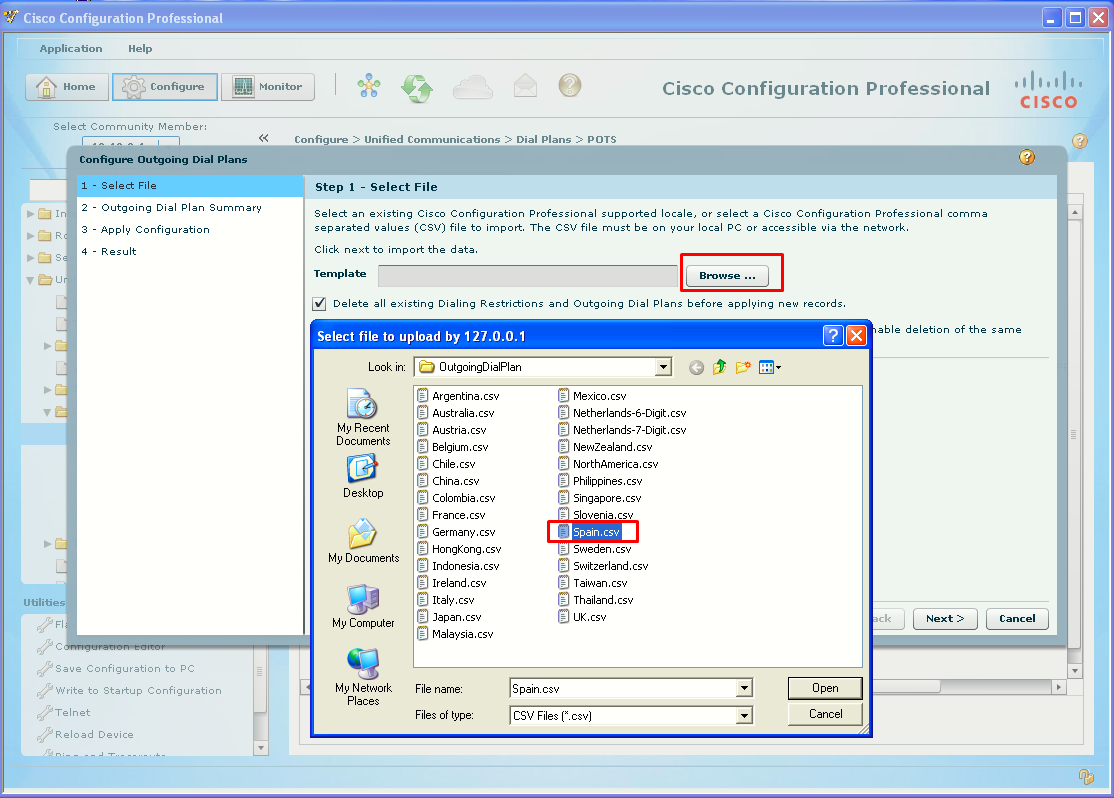Screen dimensions: 1114x798
Task: Select Netherlands-6-Digit.csv file
Action: [x=622, y=413]
